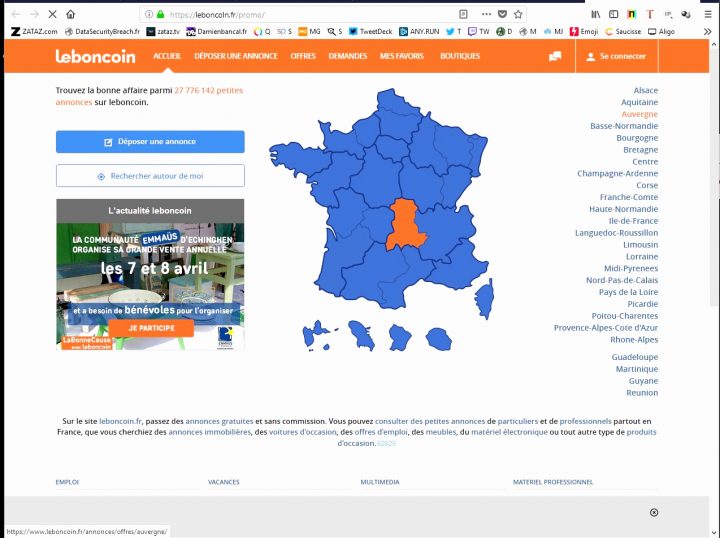Stop page loading with the X button
Screen dimensions: 720x538
tap(52, 15)
